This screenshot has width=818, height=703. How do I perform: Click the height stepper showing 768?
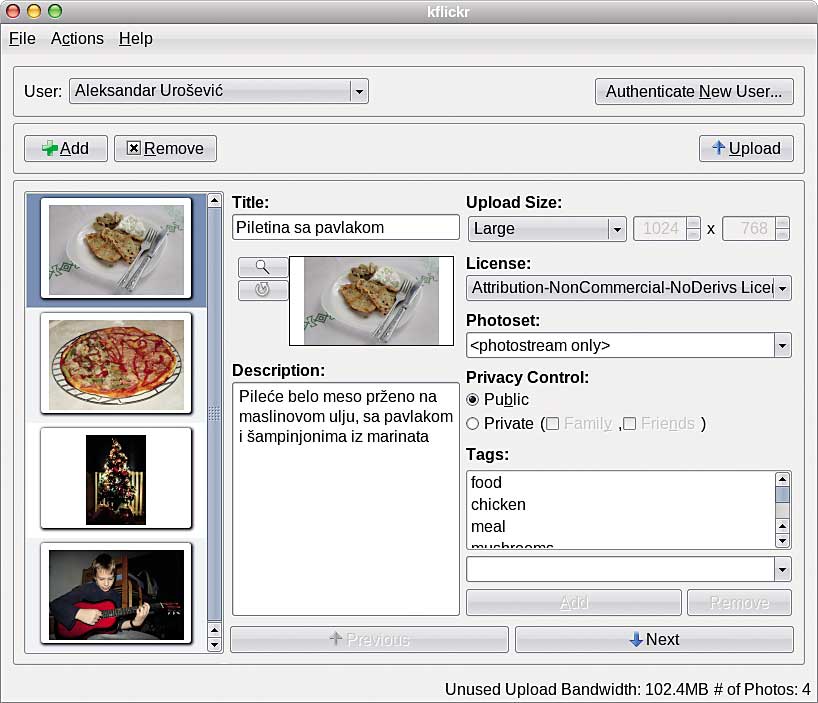coord(756,228)
